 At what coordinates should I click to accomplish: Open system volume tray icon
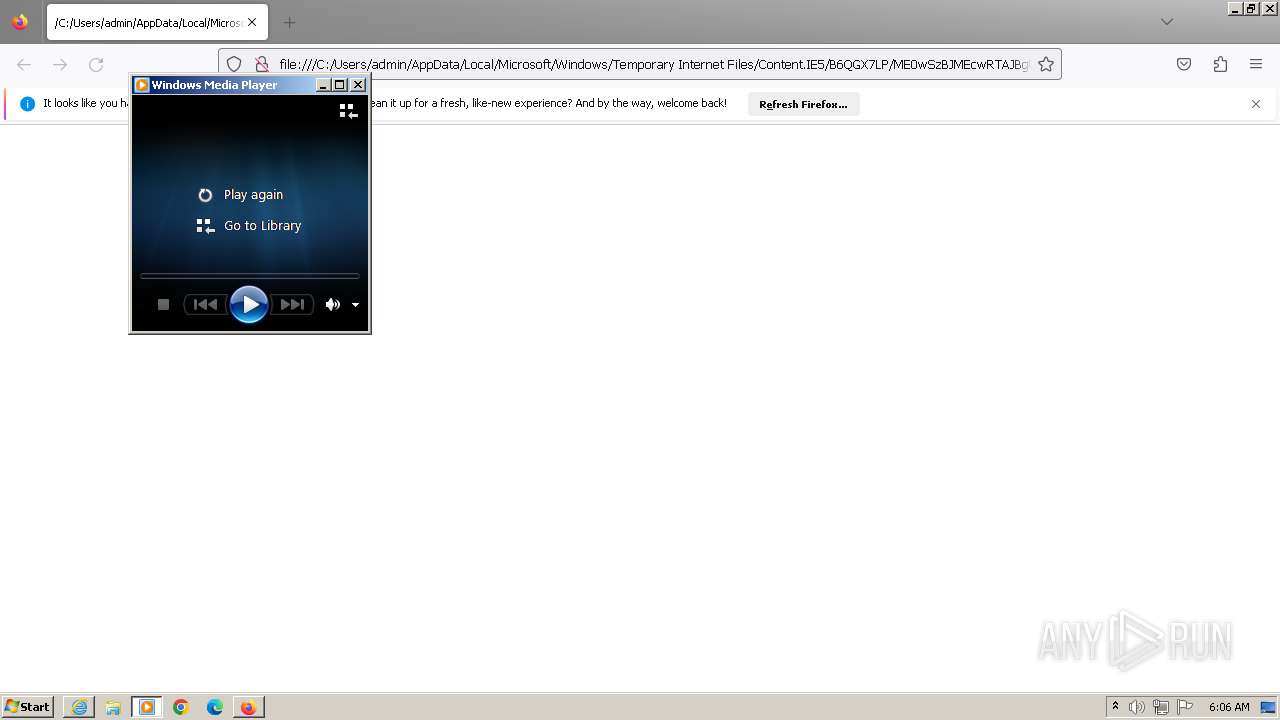[x=1137, y=707]
